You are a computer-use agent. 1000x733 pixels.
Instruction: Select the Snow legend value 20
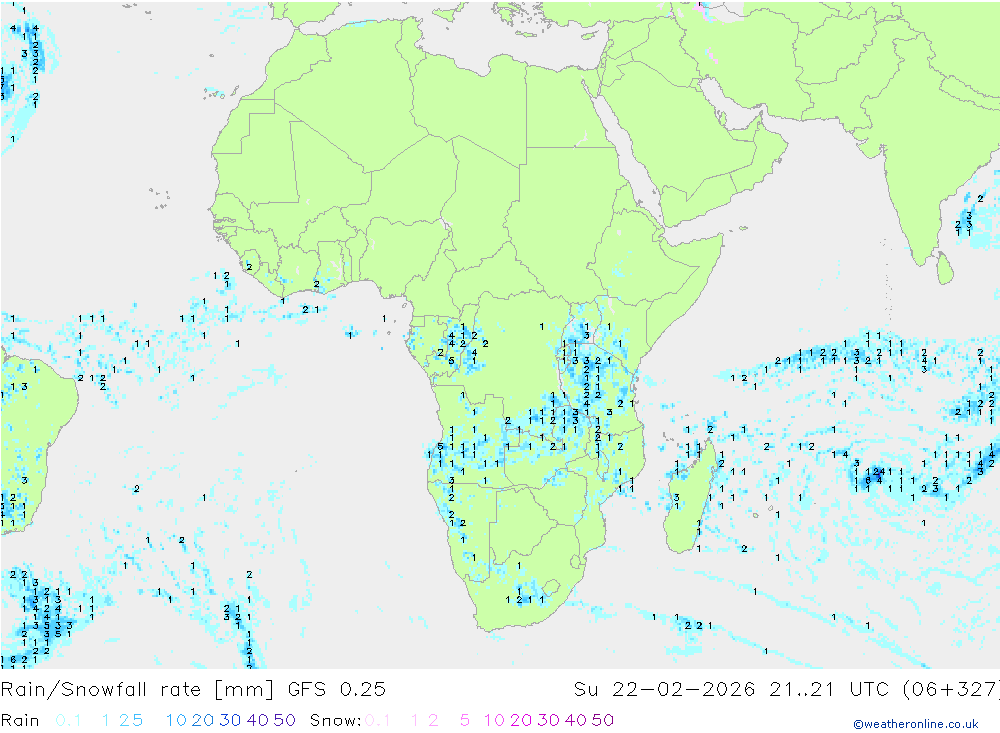(521, 720)
